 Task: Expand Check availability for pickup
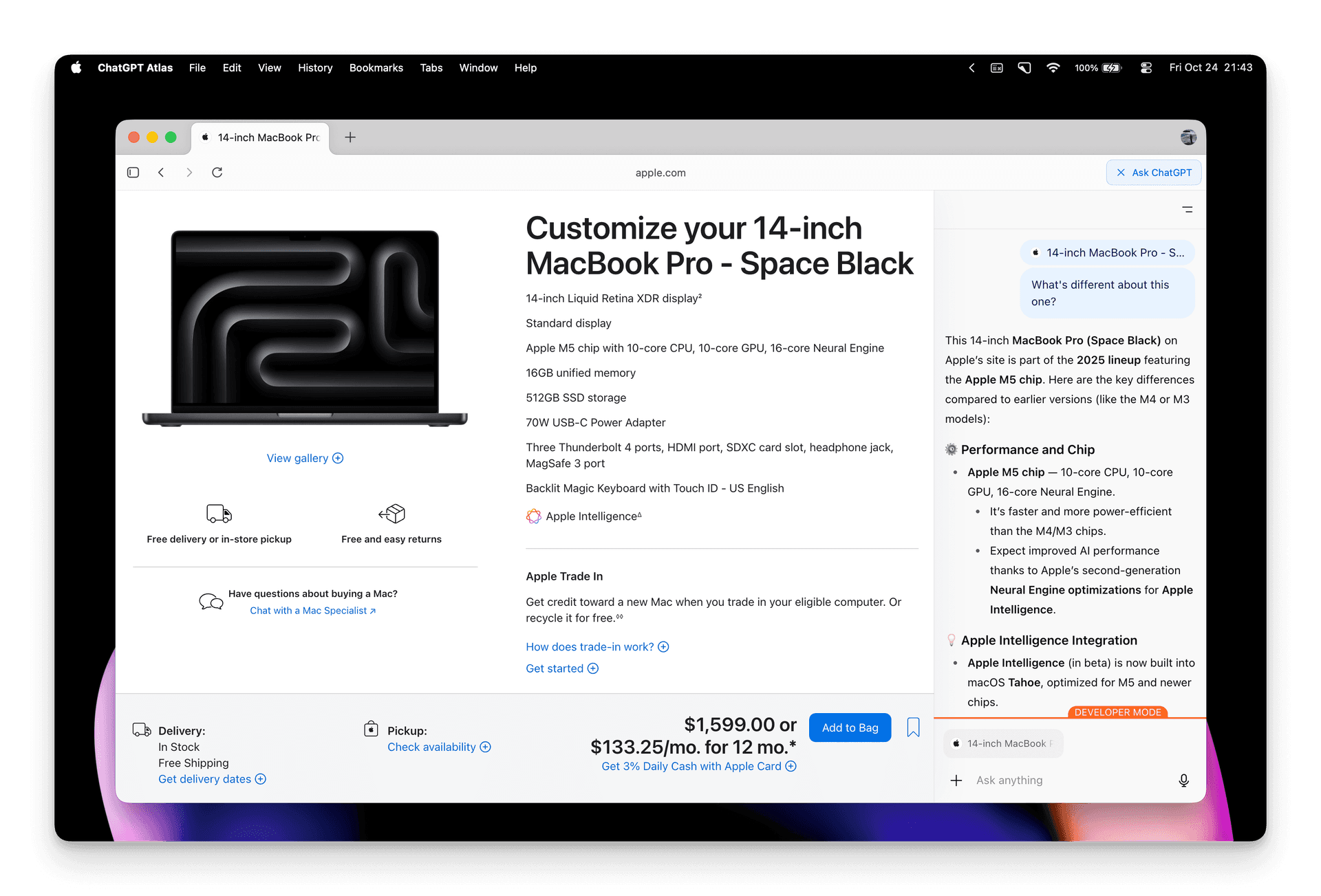(439, 747)
